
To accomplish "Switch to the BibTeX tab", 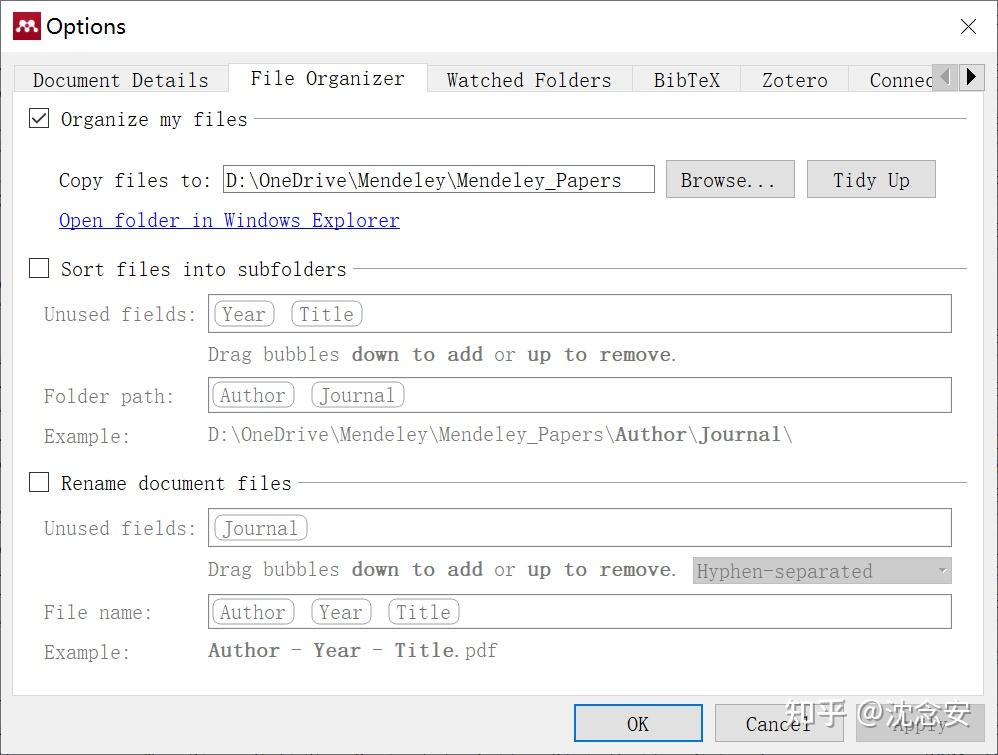I will pos(686,80).
